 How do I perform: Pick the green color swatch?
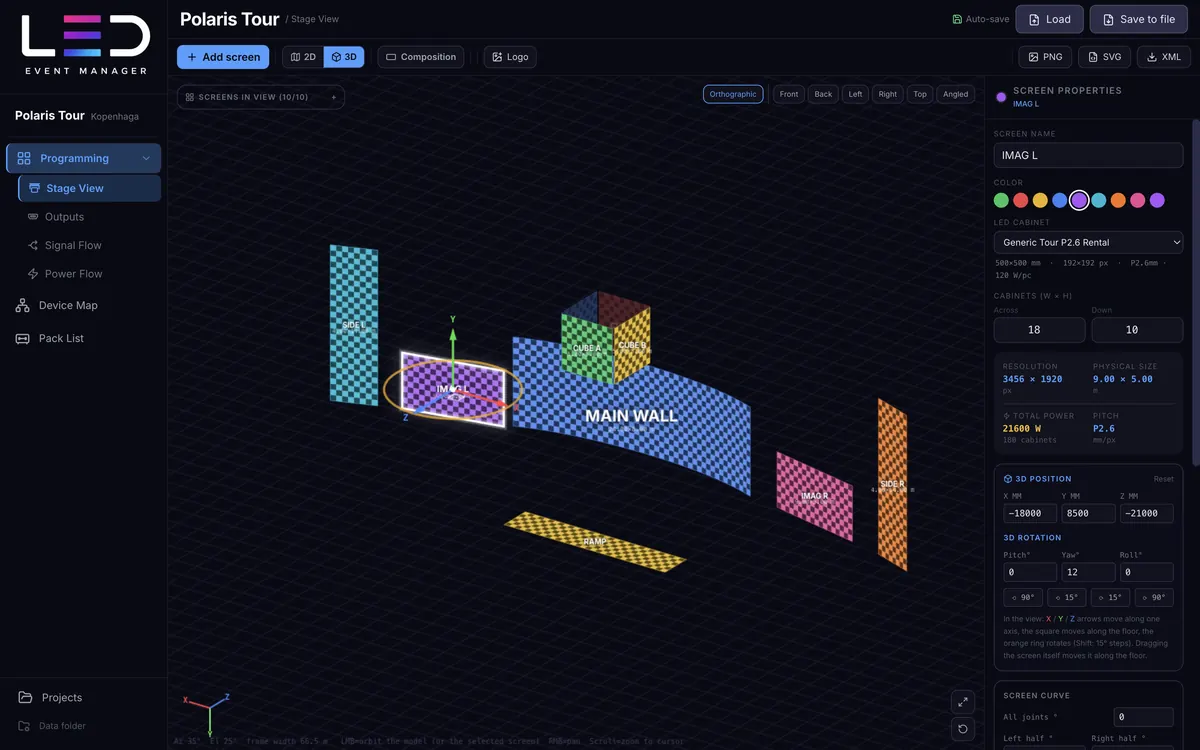tap(1001, 200)
